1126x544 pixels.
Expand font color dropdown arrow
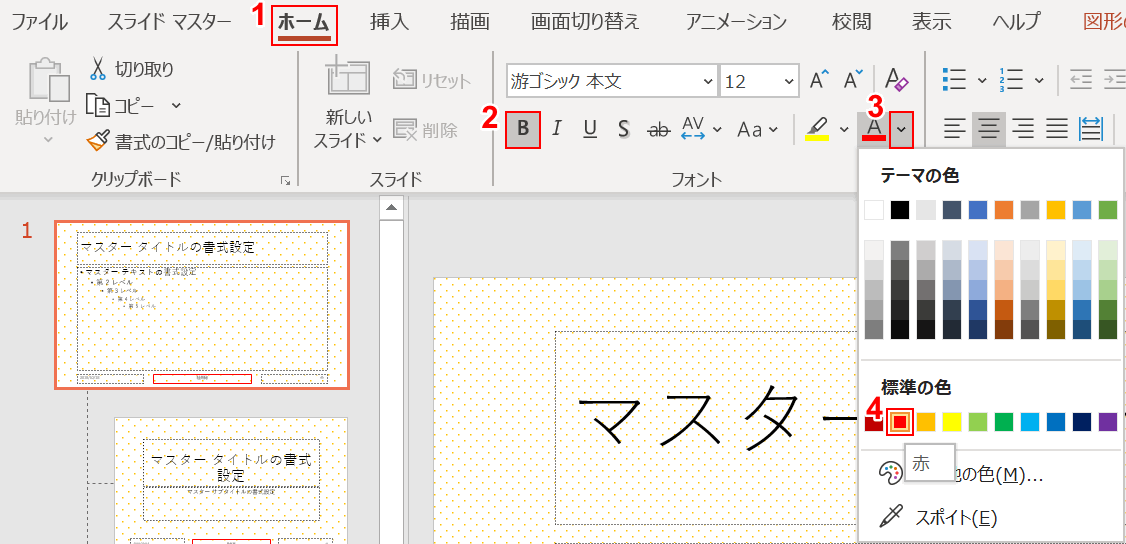coord(901,129)
